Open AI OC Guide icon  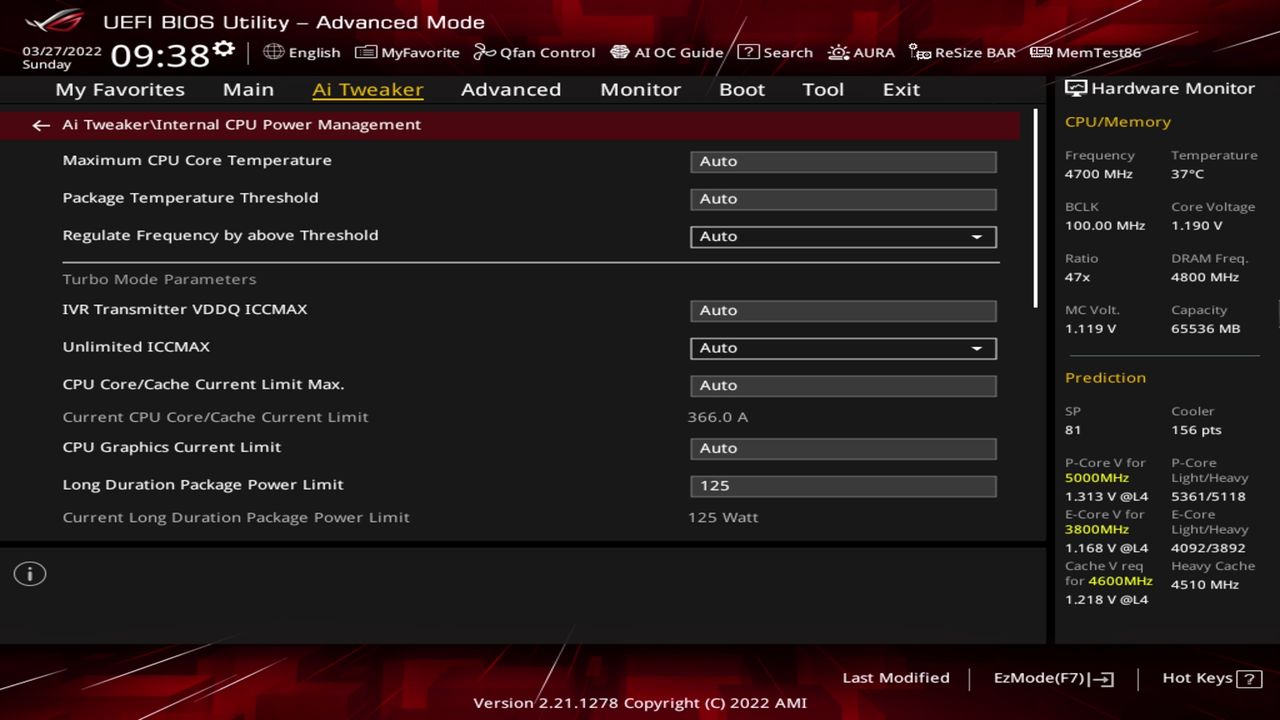pos(620,52)
